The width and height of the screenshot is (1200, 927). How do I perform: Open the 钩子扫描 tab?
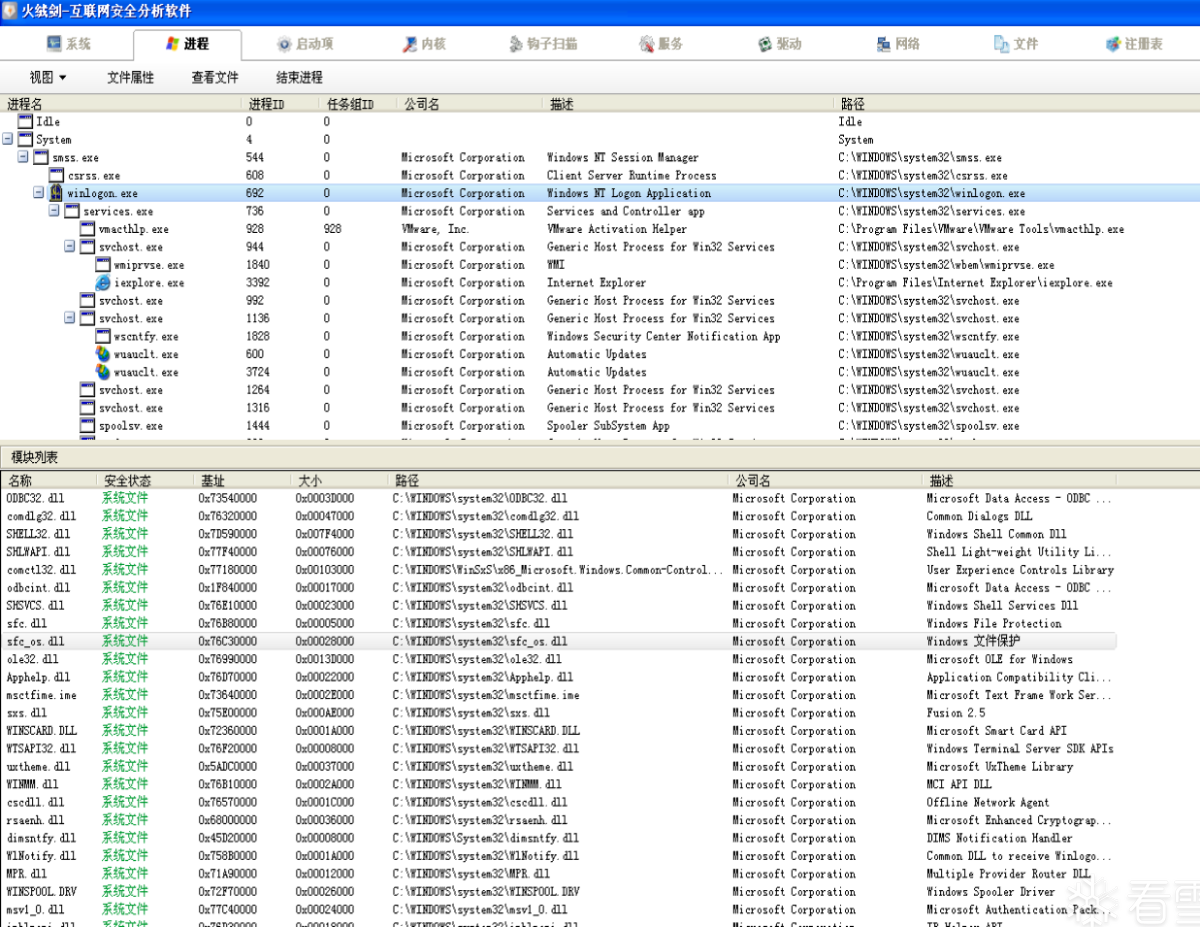click(543, 44)
